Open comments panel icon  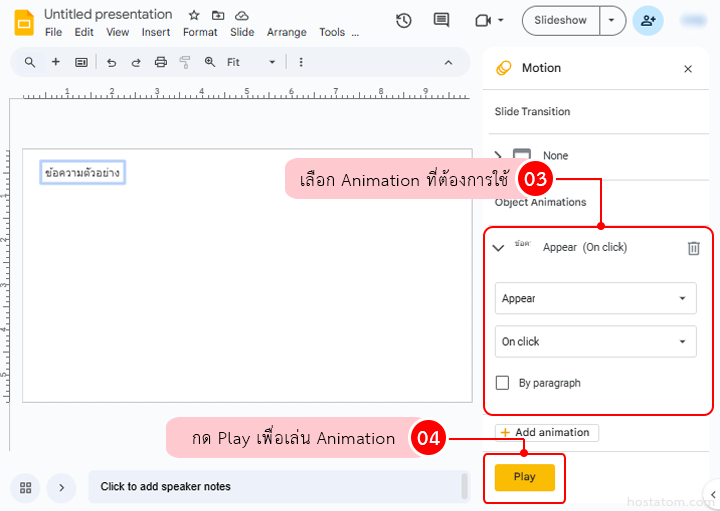tap(441, 20)
